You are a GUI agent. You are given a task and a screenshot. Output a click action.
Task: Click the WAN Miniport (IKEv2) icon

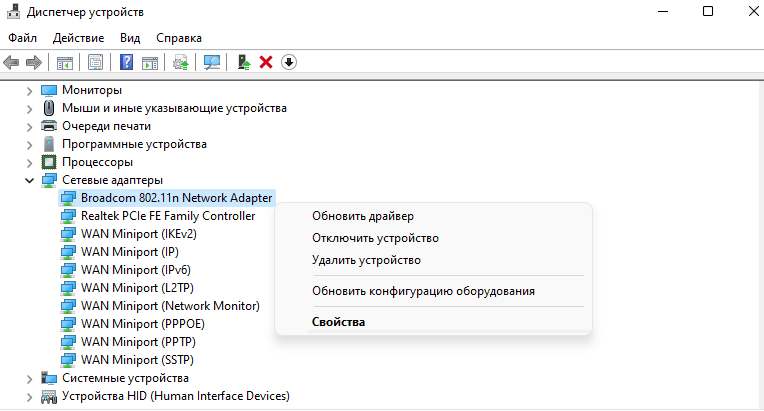pos(68,234)
